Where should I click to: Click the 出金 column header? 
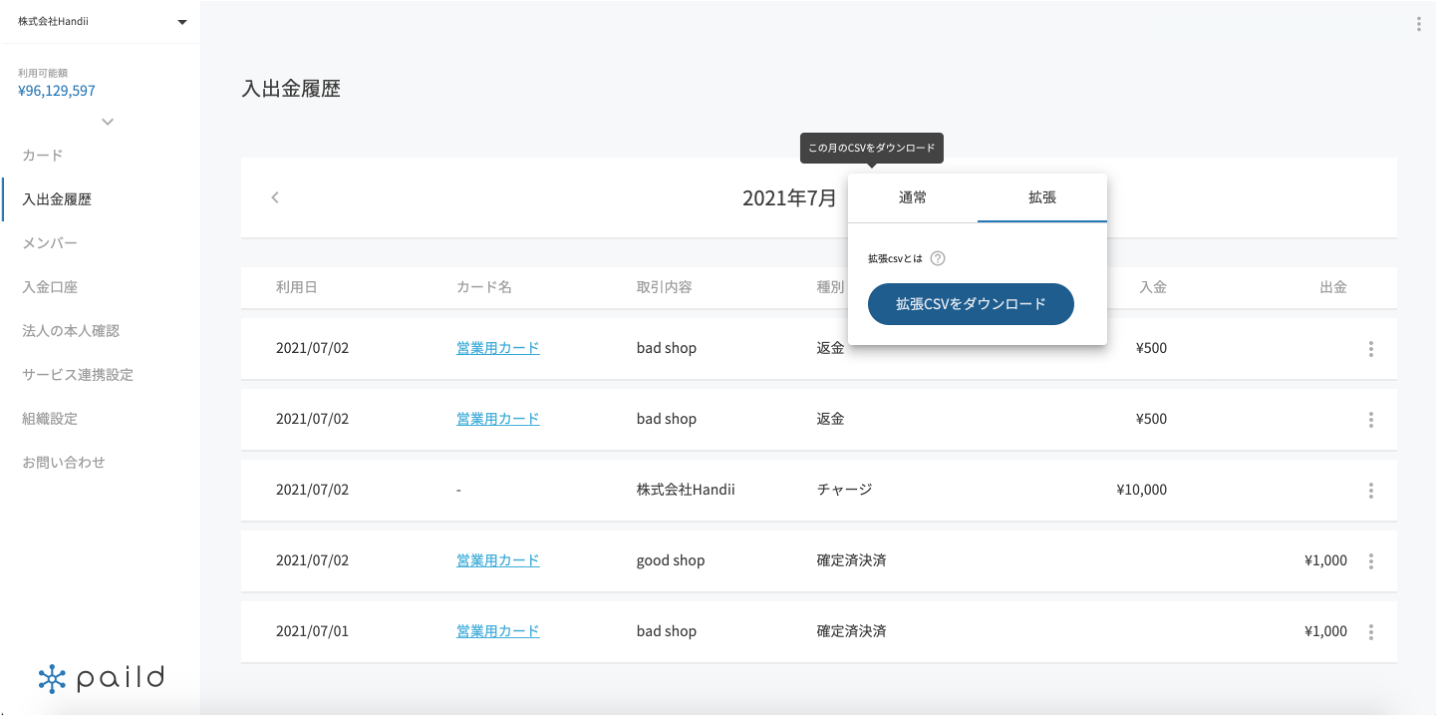1333,287
